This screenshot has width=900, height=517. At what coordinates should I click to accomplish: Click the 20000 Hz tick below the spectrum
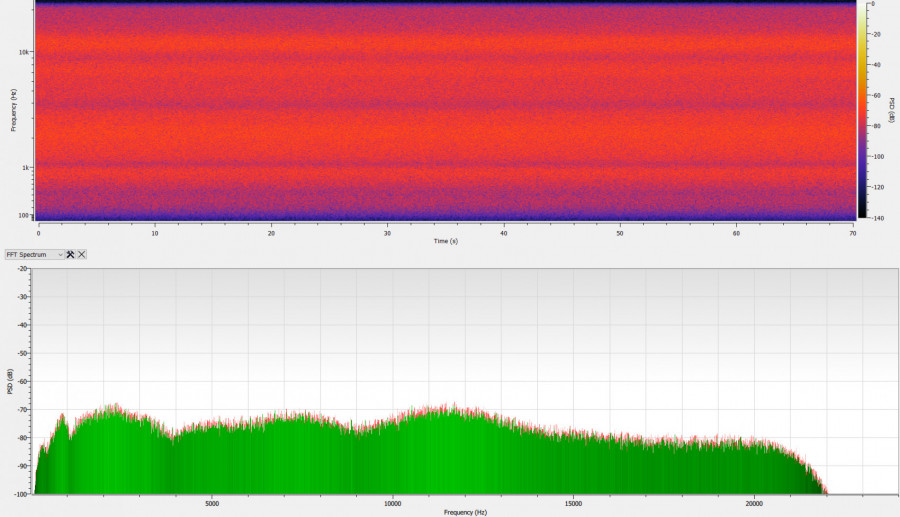pos(754,503)
